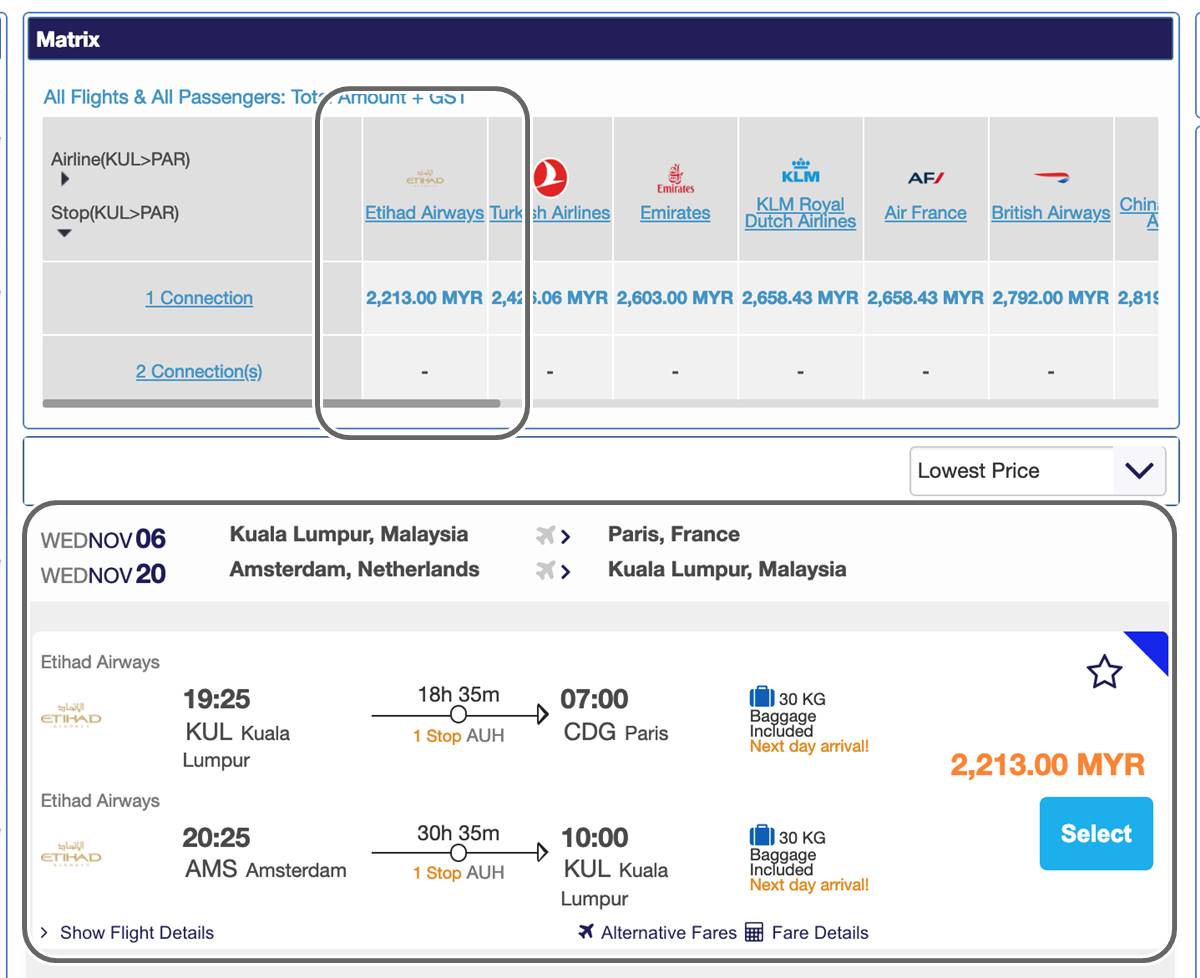Click the 10:00 arrival time
The height and width of the screenshot is (978, 1200).
(594, 837)
